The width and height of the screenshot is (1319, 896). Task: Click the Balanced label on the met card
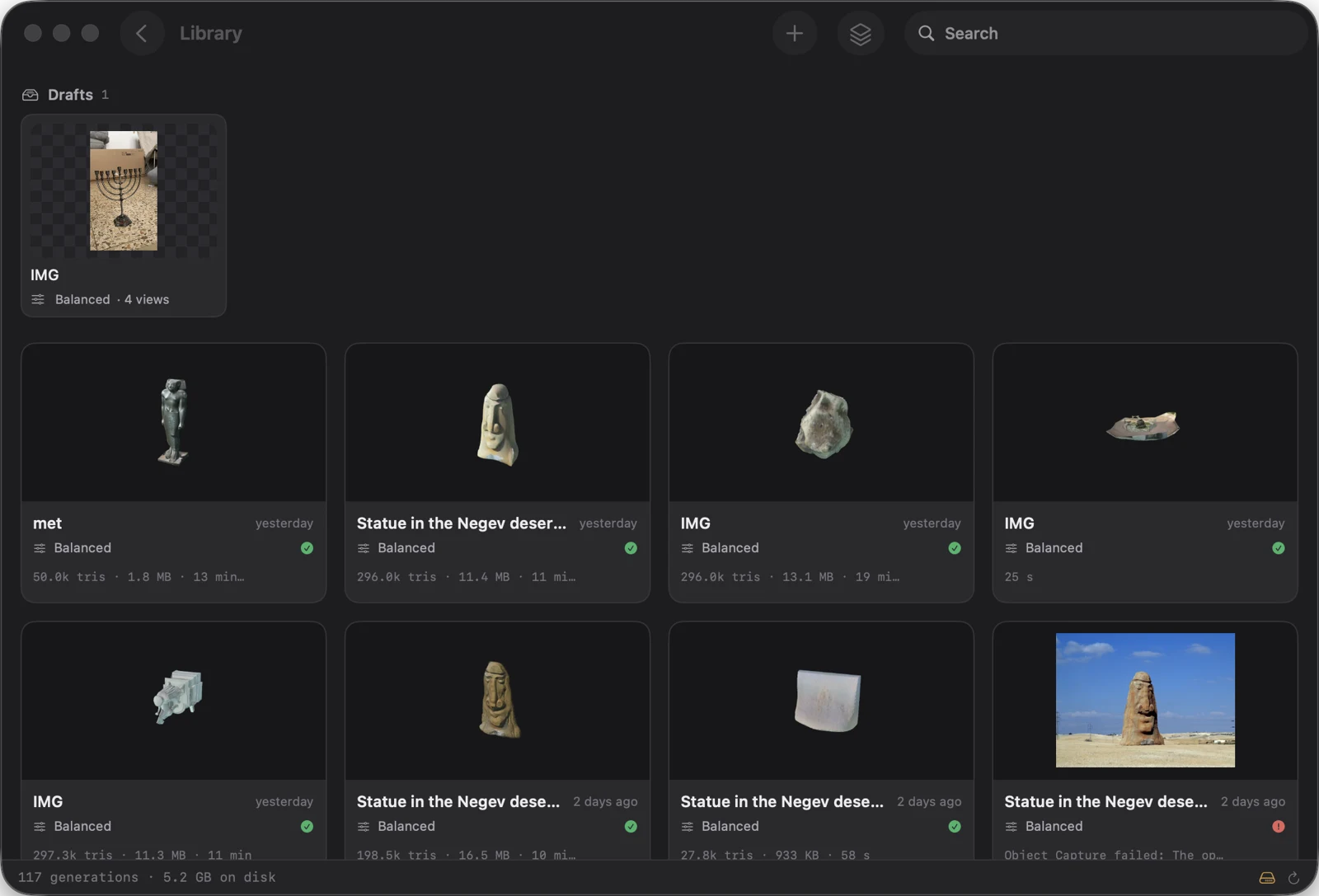coord(82,548)
